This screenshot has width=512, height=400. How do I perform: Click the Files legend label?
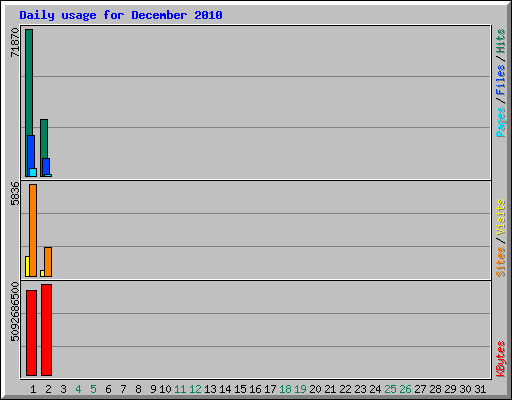pos(500,80)
